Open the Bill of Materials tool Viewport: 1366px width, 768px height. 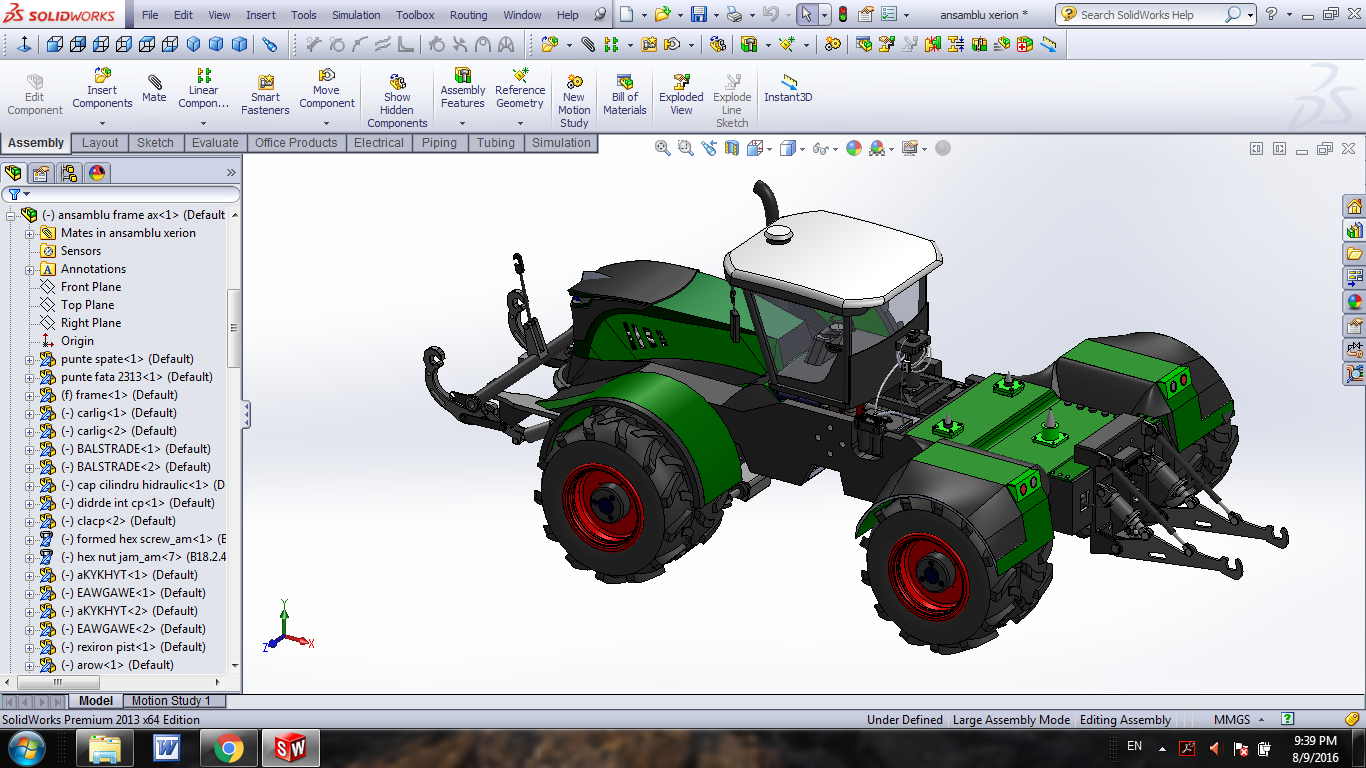[x=625, y=95]
